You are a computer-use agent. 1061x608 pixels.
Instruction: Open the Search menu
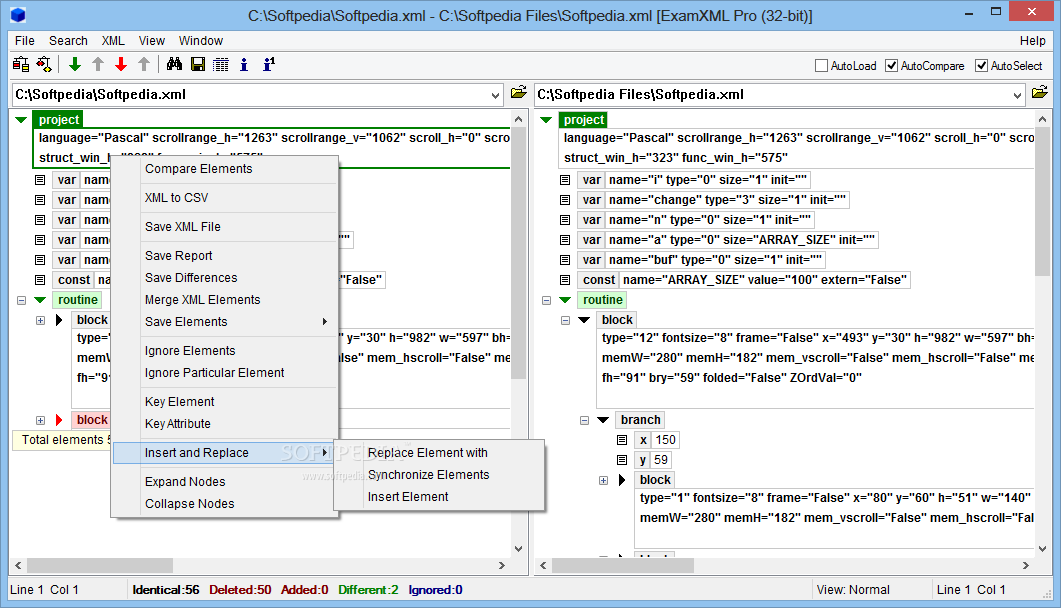[x=68, y=41]
